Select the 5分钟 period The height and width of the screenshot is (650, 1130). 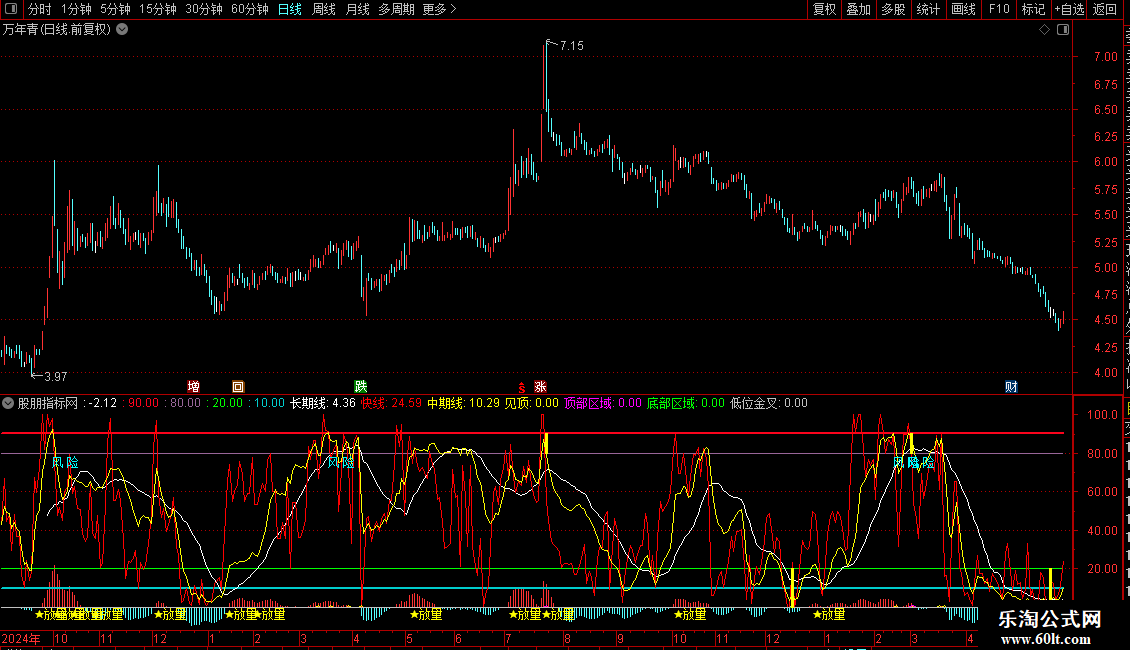coord(115,9)
